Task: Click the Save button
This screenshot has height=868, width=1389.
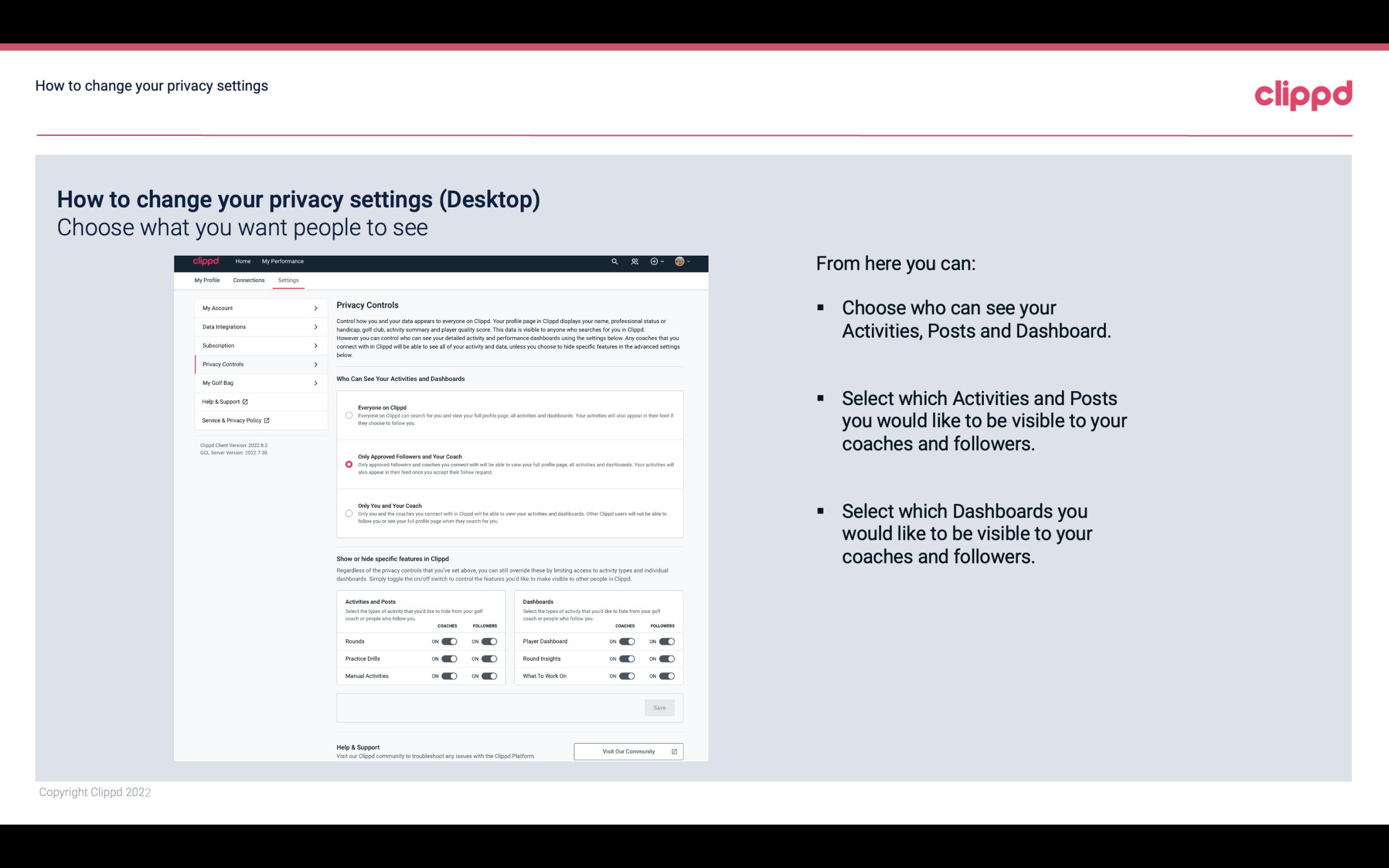Action: [x=660, y=707]
